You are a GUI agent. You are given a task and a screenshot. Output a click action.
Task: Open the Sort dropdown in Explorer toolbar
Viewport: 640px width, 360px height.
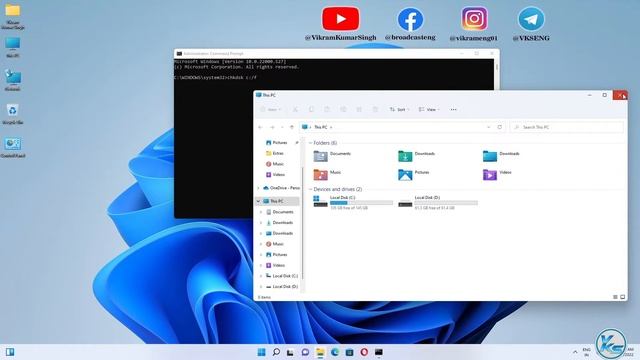click(399, 109)
